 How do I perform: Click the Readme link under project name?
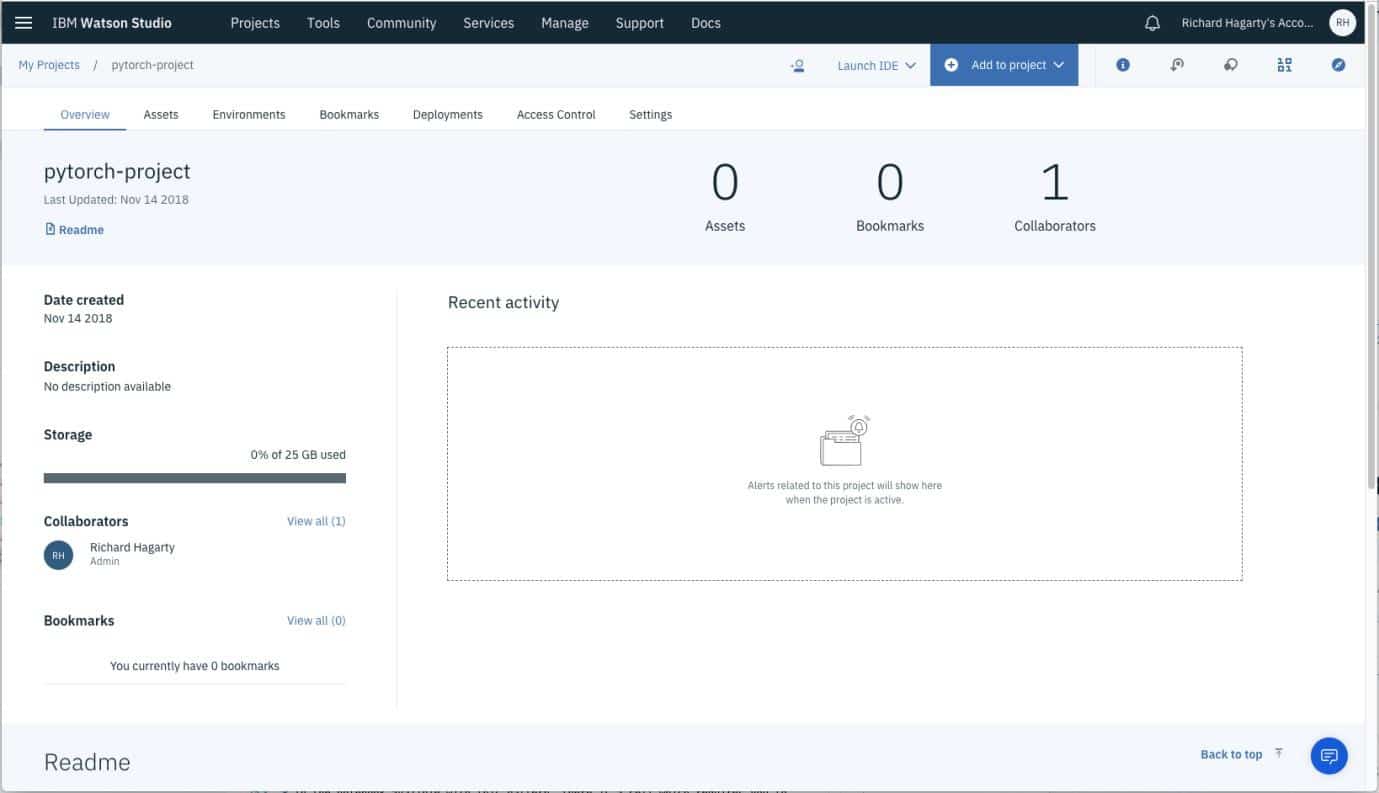tap(75, 230)
